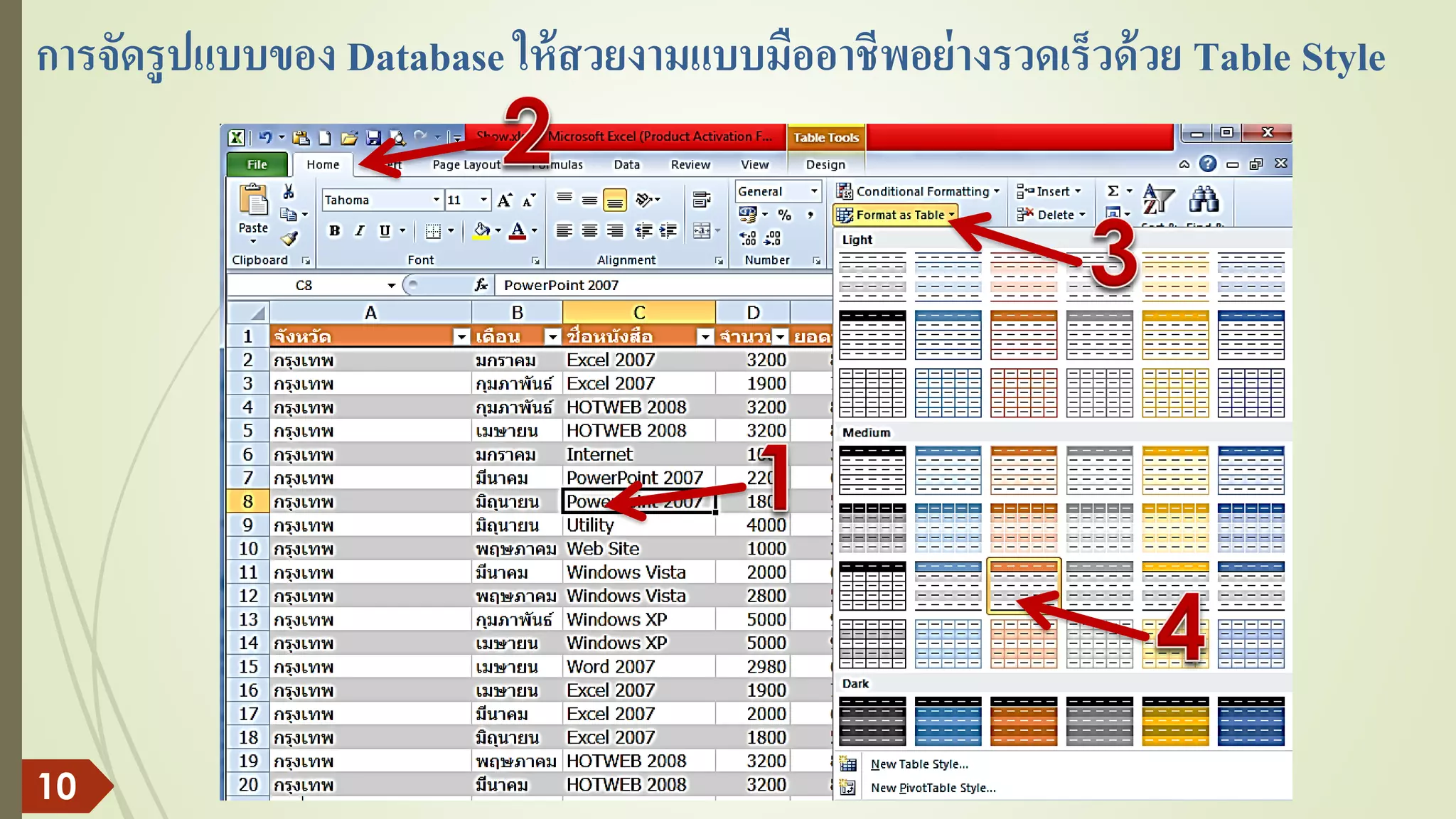Click the Paste clipboard icon
The height and width of the screenshot is (819, 1456).
tap(253, 201)
